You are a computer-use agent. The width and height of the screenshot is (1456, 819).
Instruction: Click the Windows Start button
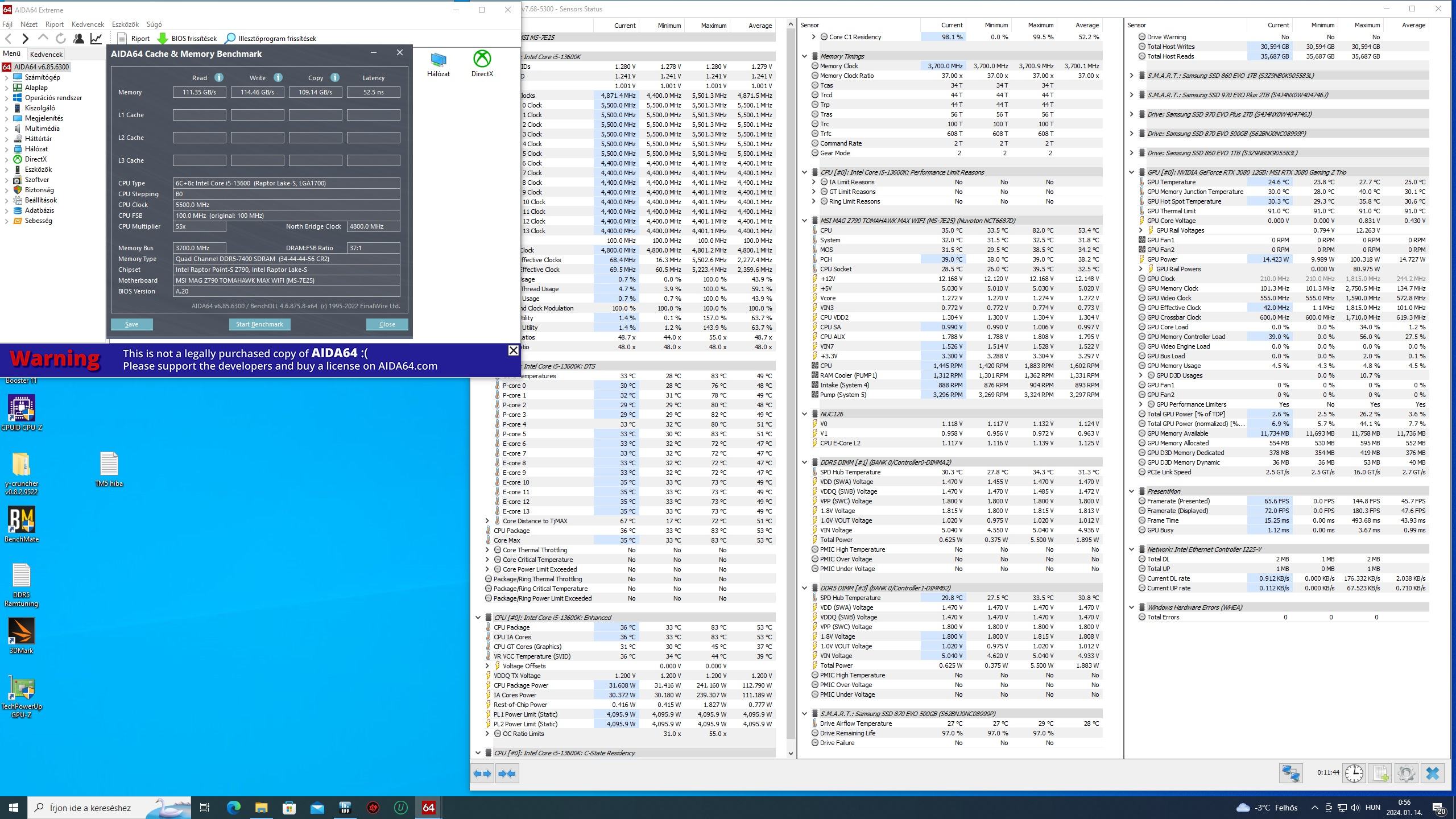[14, 808]
